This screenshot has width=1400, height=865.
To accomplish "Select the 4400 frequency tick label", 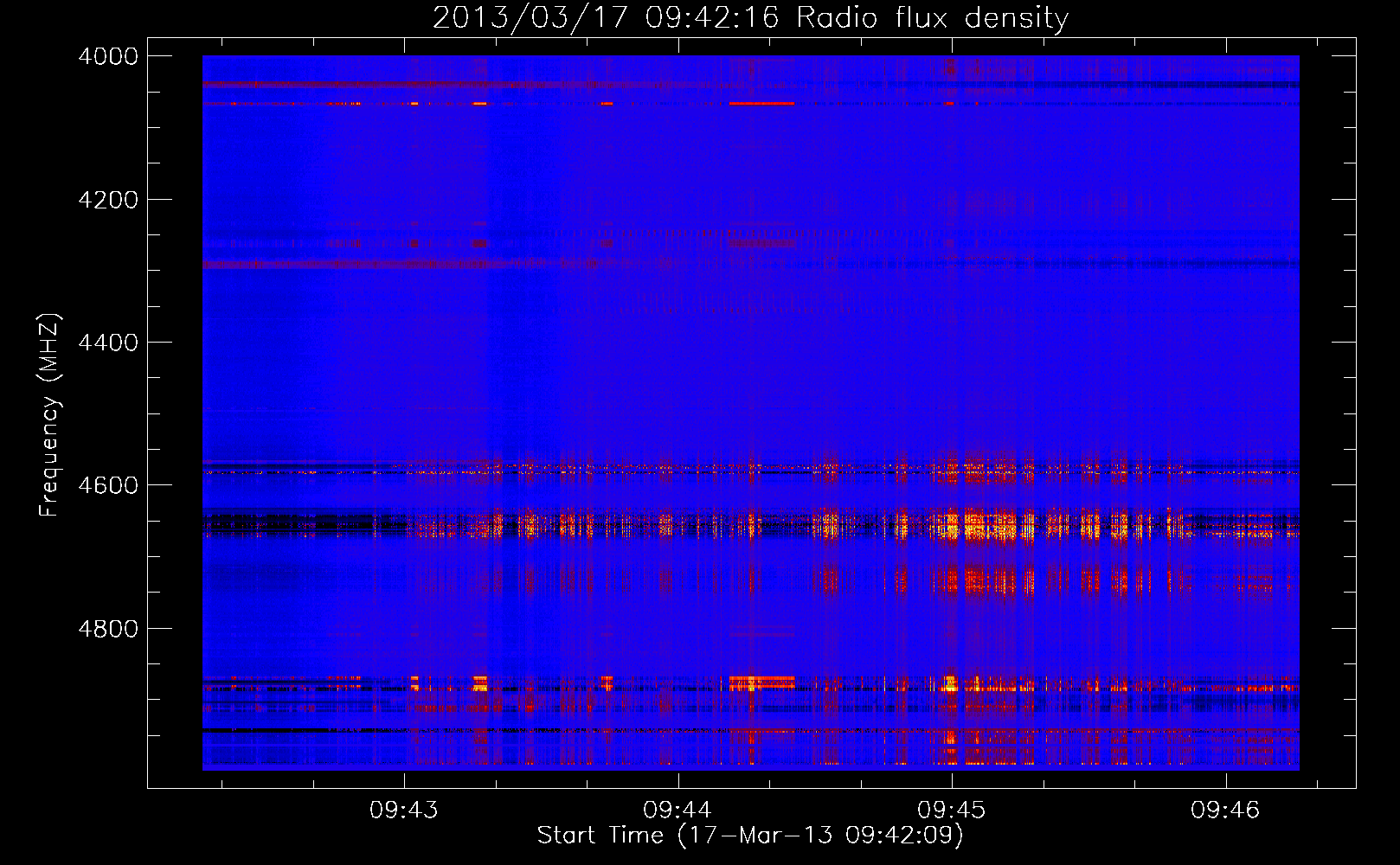I will pos(108,343).
